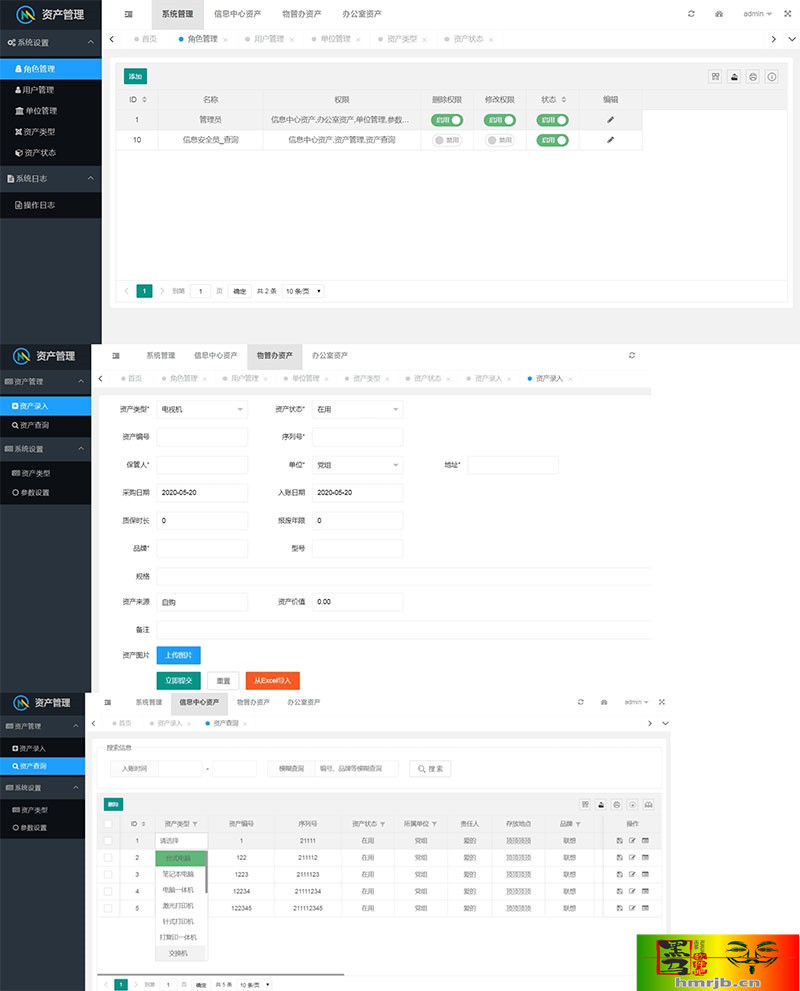Collapse 系统日志 group in top sidebar
The width and height of the screenshot is (800, 991).
[51, 179]
